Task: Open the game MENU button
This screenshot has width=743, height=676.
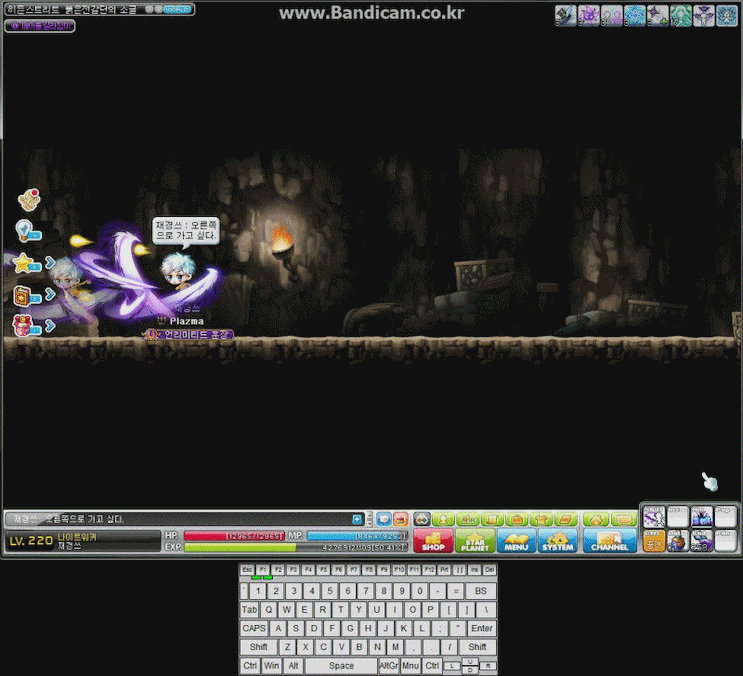Action: point(516,541)
